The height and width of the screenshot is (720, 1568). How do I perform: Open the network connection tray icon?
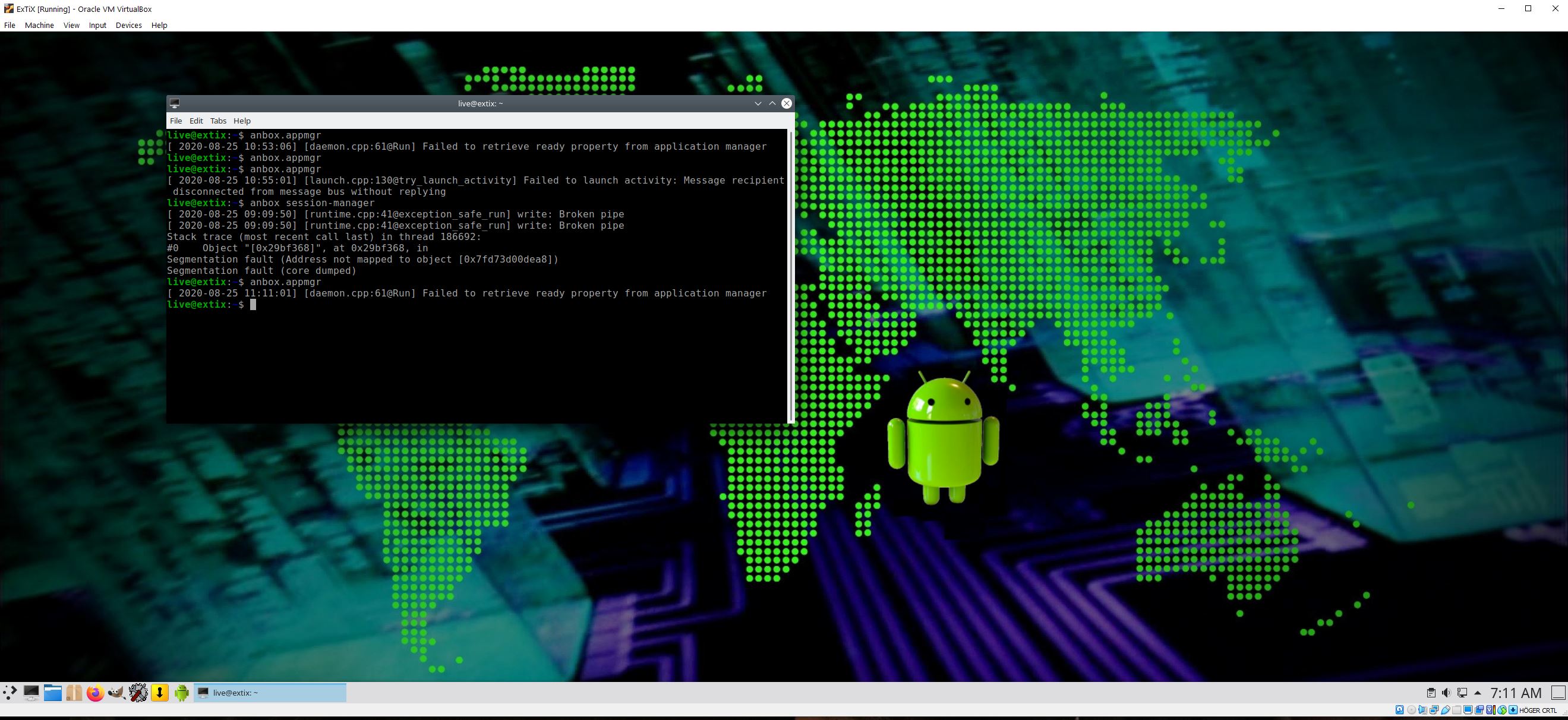point(1462,693)
